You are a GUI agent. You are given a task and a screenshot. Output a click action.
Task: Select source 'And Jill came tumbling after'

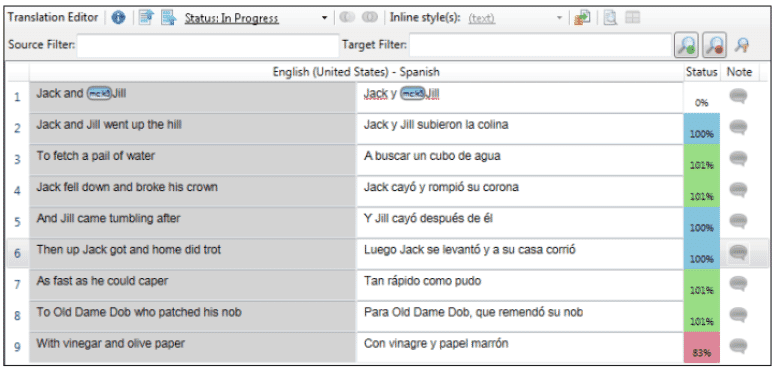[x=108, y=218]
